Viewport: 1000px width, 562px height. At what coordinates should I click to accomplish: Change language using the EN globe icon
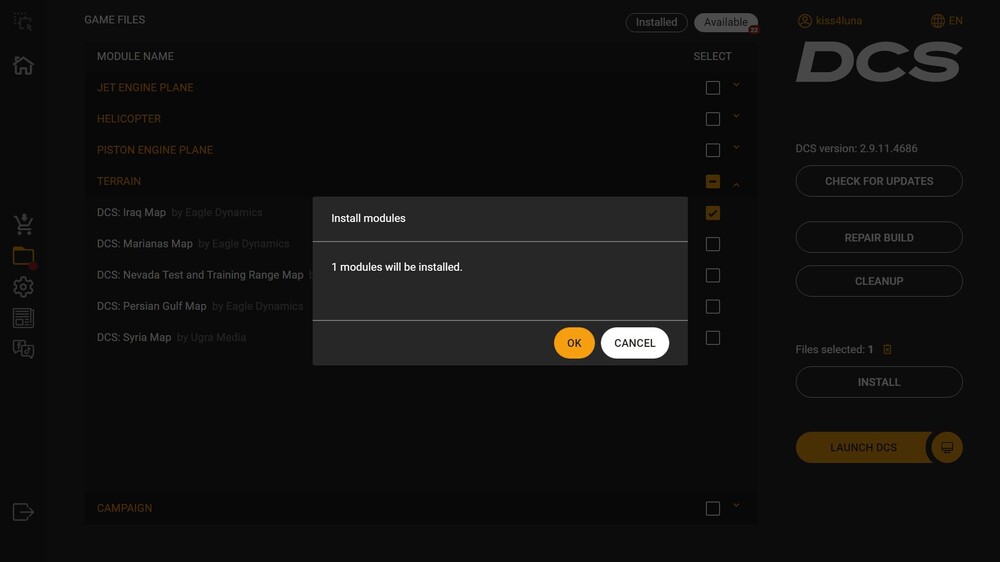[x=947, y=21]
